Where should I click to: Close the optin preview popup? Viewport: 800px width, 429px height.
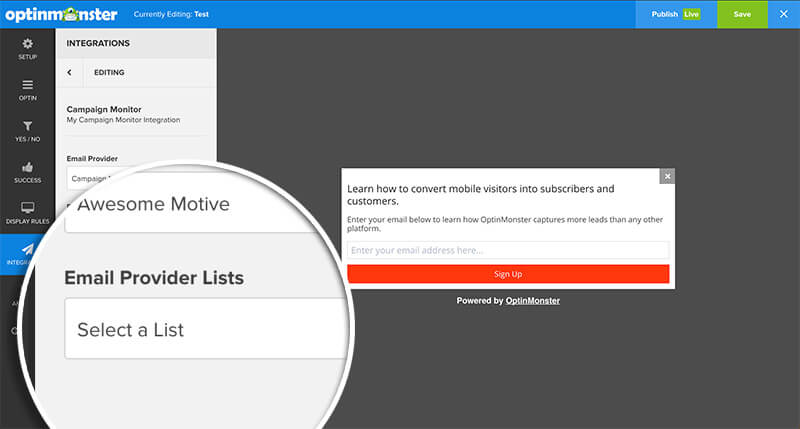tap(667, 176)
